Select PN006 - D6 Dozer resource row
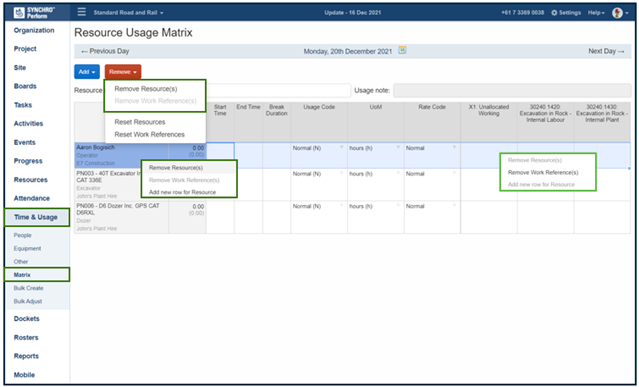The width and height of the screenshot is (639, 387). [121, 217]
